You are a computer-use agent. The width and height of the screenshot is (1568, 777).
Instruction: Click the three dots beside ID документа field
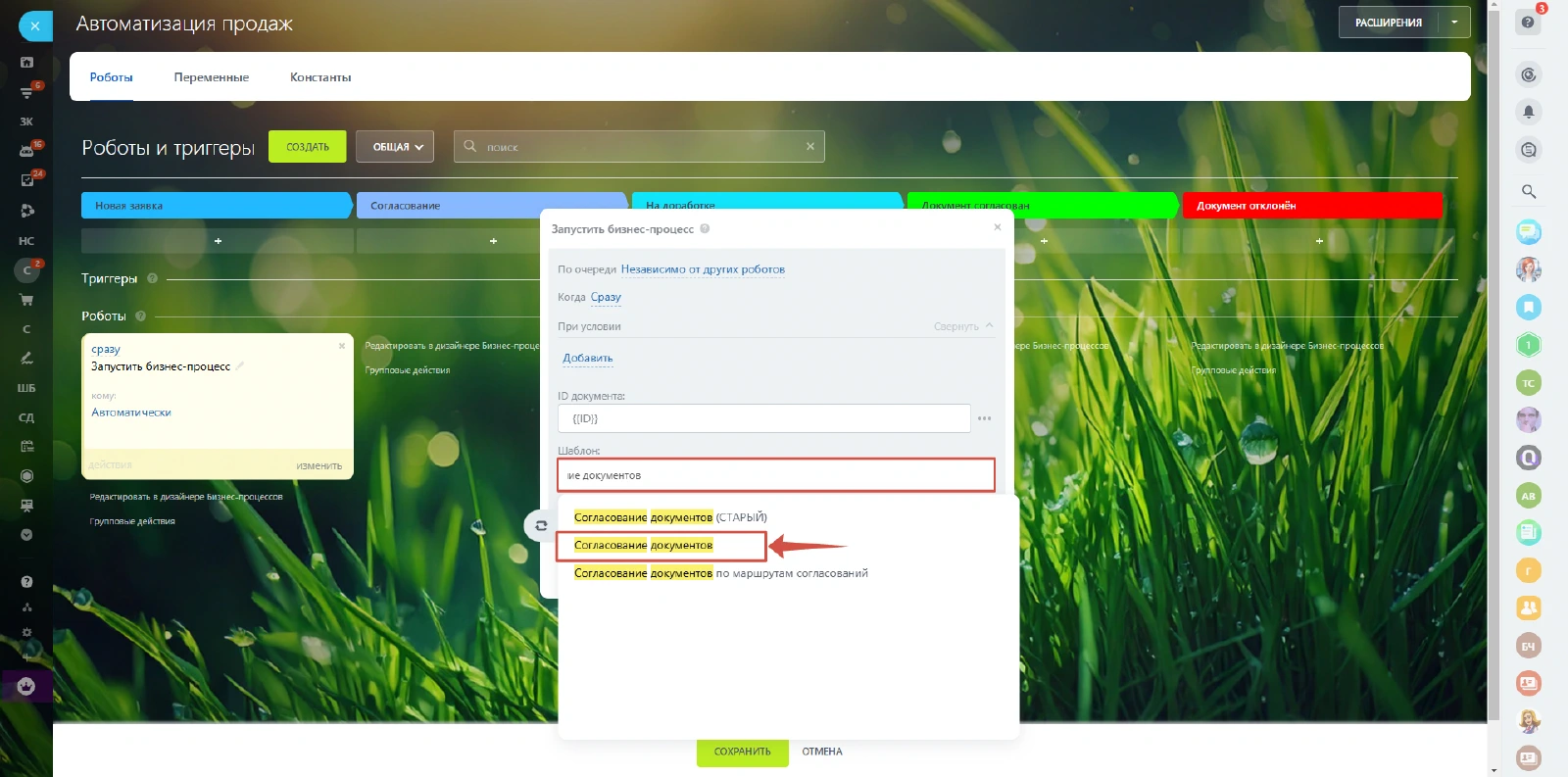pyautogui.click(x=984, y=418)
